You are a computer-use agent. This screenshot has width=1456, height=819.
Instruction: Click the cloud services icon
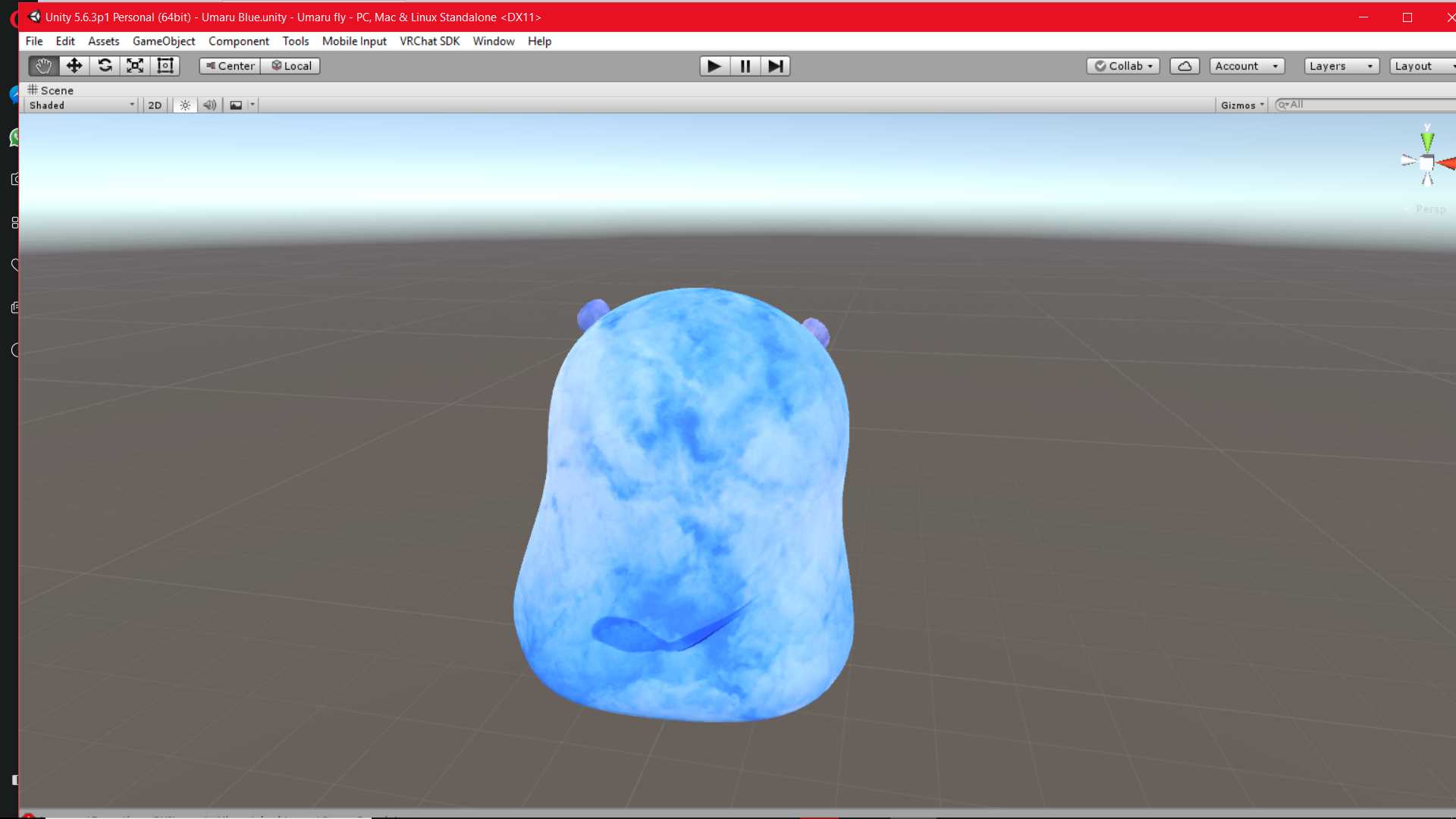[1185, 66]
